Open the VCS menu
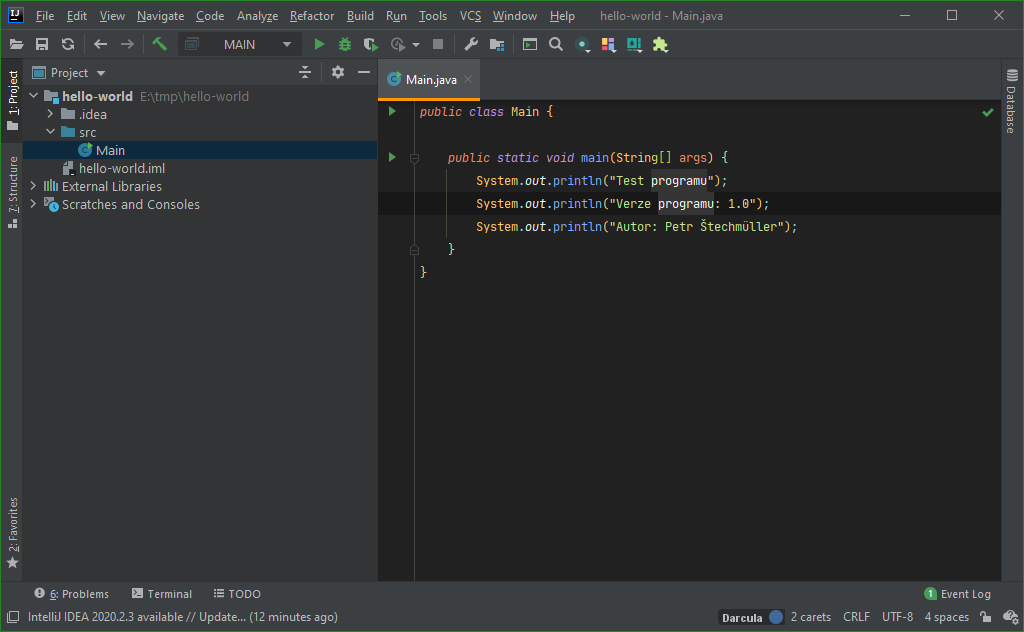This screenshot has height=632, width=1024. coord(470,16)
